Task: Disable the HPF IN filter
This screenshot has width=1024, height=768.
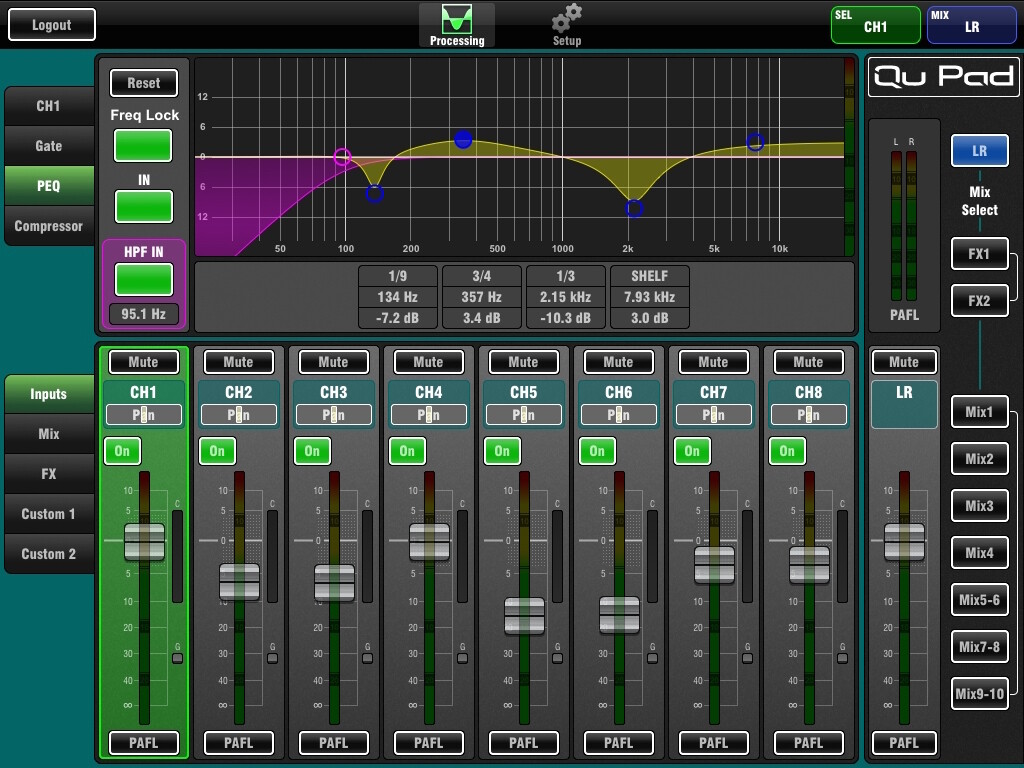Action: (144, 279)
